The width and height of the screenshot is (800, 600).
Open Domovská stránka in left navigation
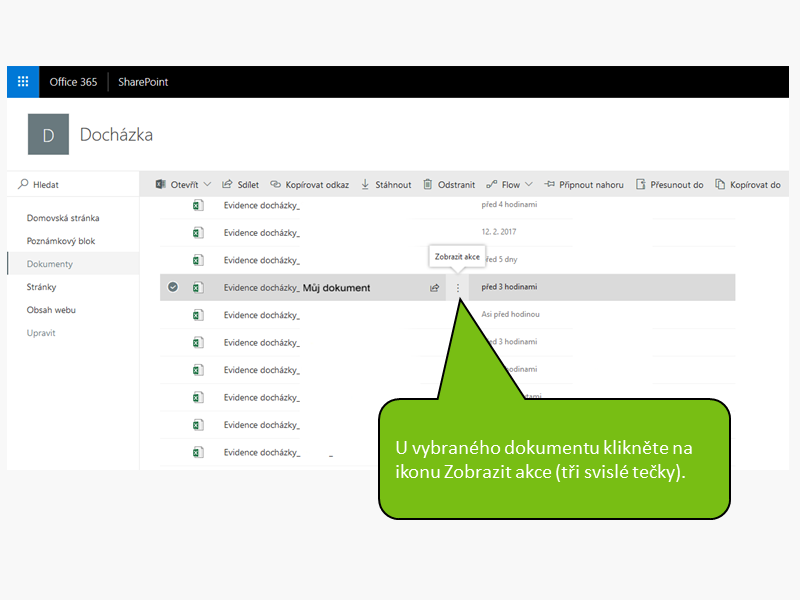click(x=63, y=218)
